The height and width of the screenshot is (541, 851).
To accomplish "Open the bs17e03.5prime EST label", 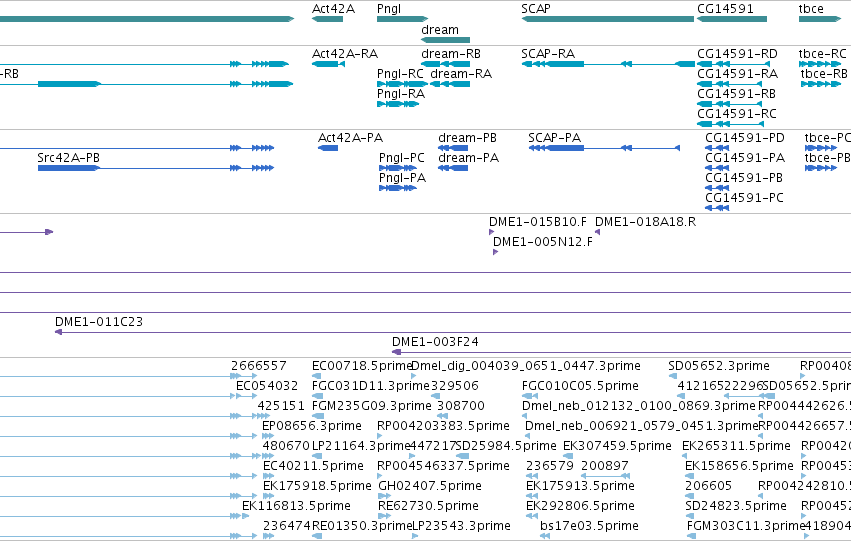I will click(x=589, y=527).
